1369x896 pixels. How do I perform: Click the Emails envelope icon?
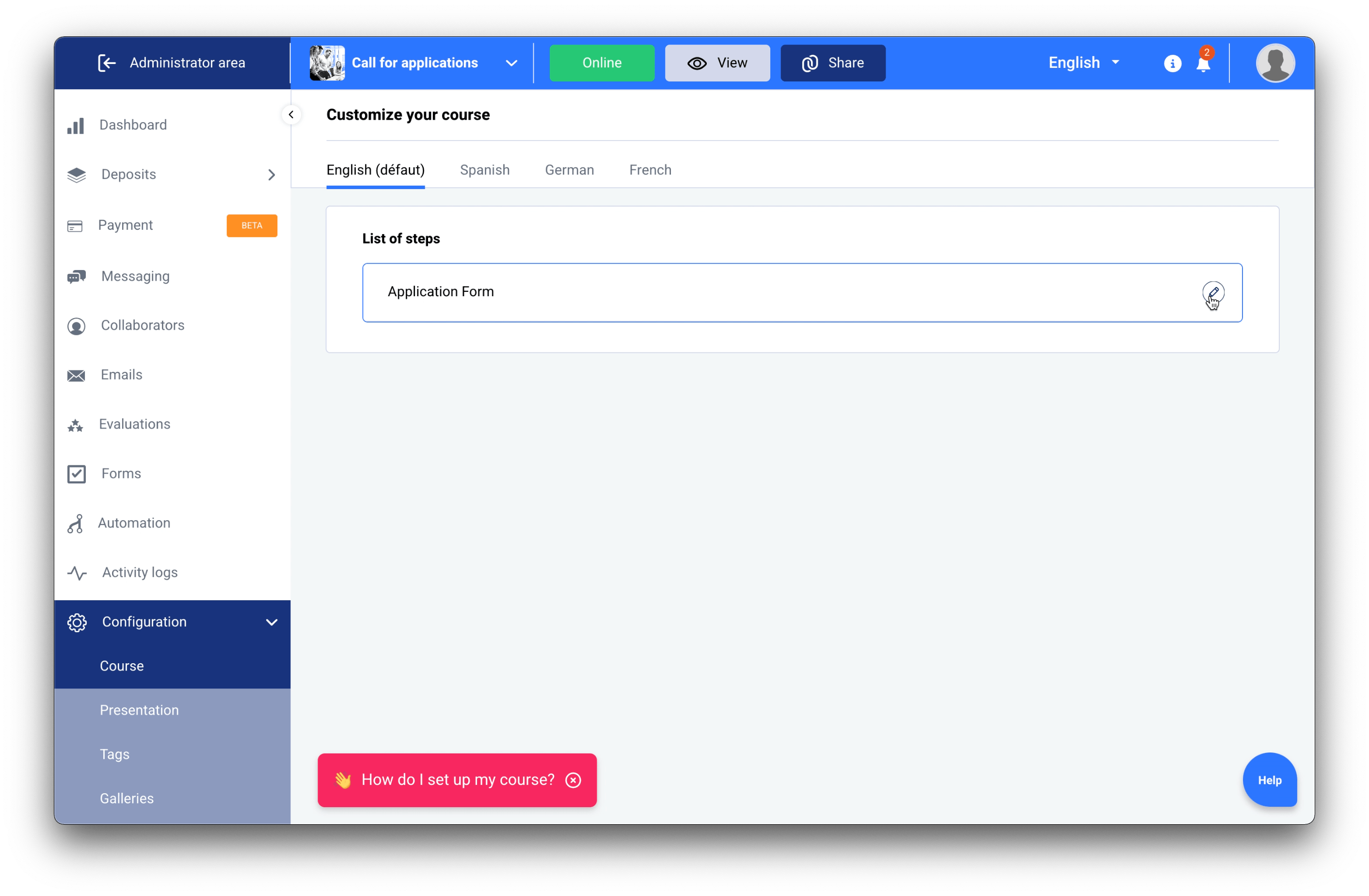click(76, 375)
